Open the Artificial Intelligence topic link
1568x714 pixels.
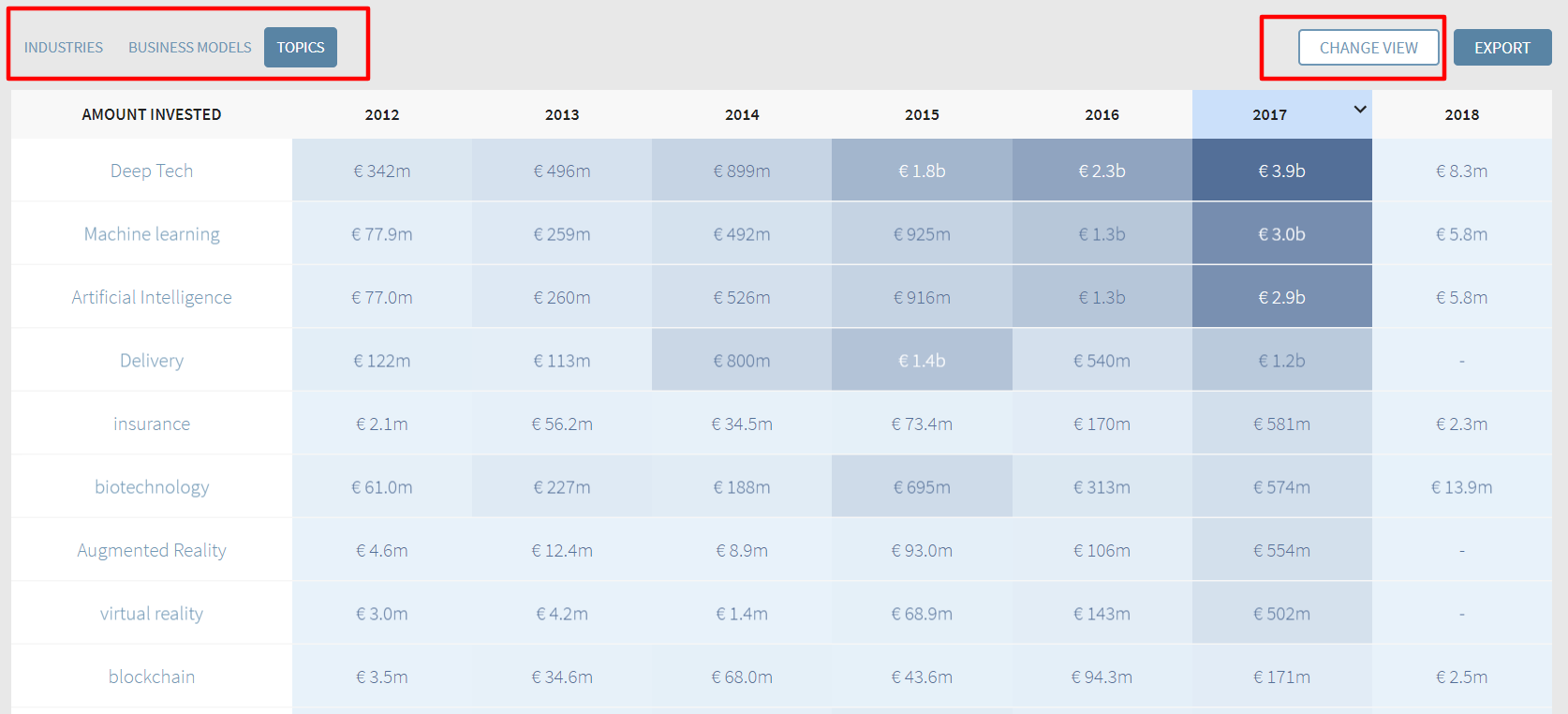point(152,297)
